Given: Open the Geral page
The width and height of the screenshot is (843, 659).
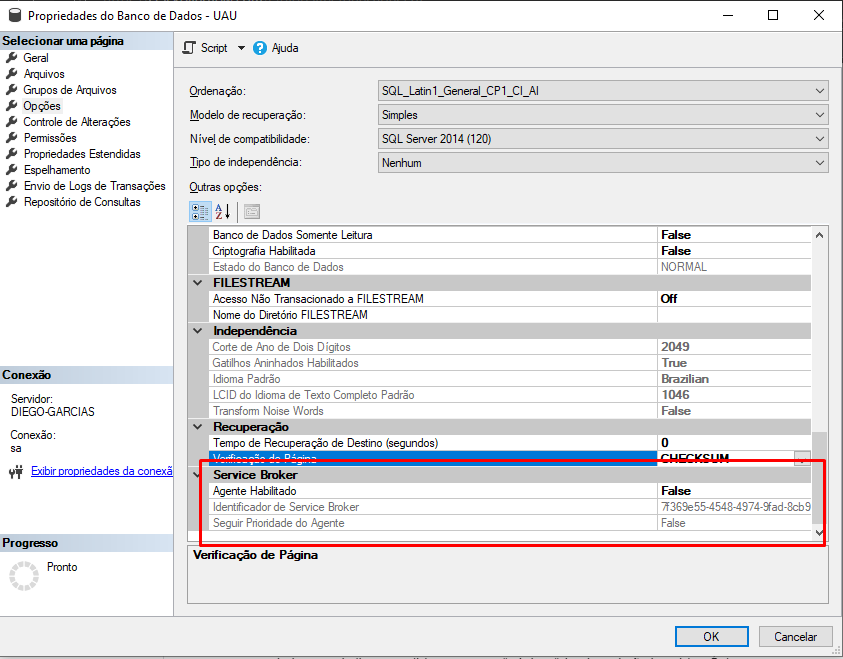Looking at the screenshot, I should pos(35,58).
